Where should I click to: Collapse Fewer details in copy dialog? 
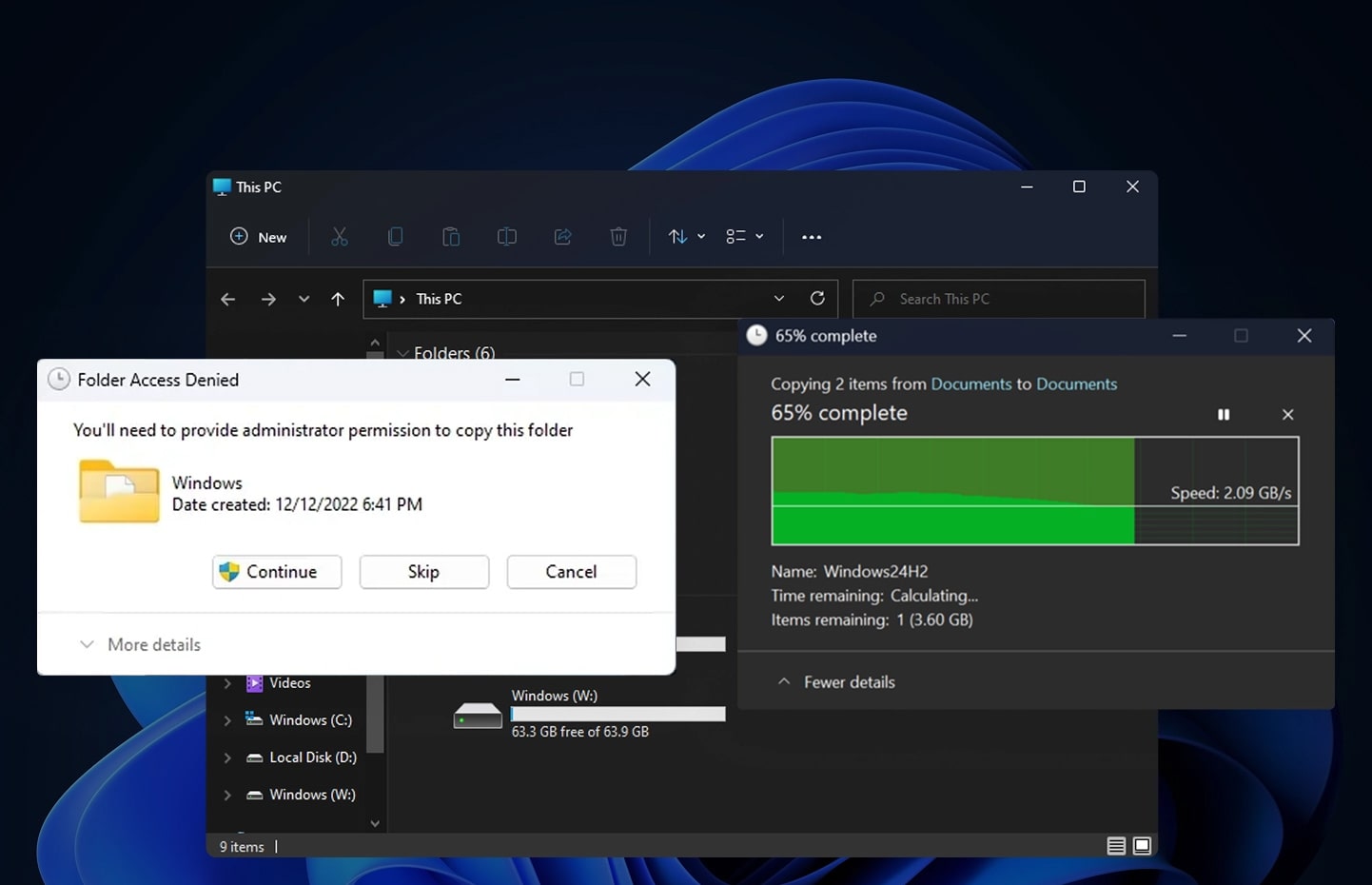tap(836, 682)
